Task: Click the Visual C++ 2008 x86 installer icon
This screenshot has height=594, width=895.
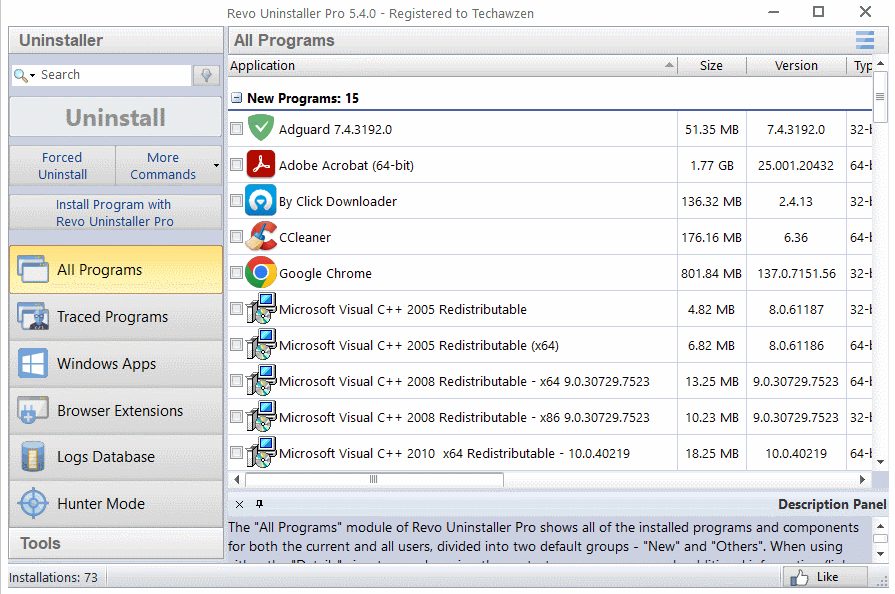Action: (261, 417)
